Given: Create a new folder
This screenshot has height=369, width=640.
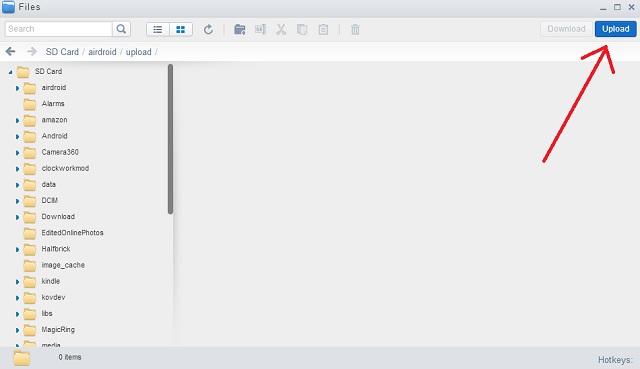Looking at the screenshot, I should [240, 29].
